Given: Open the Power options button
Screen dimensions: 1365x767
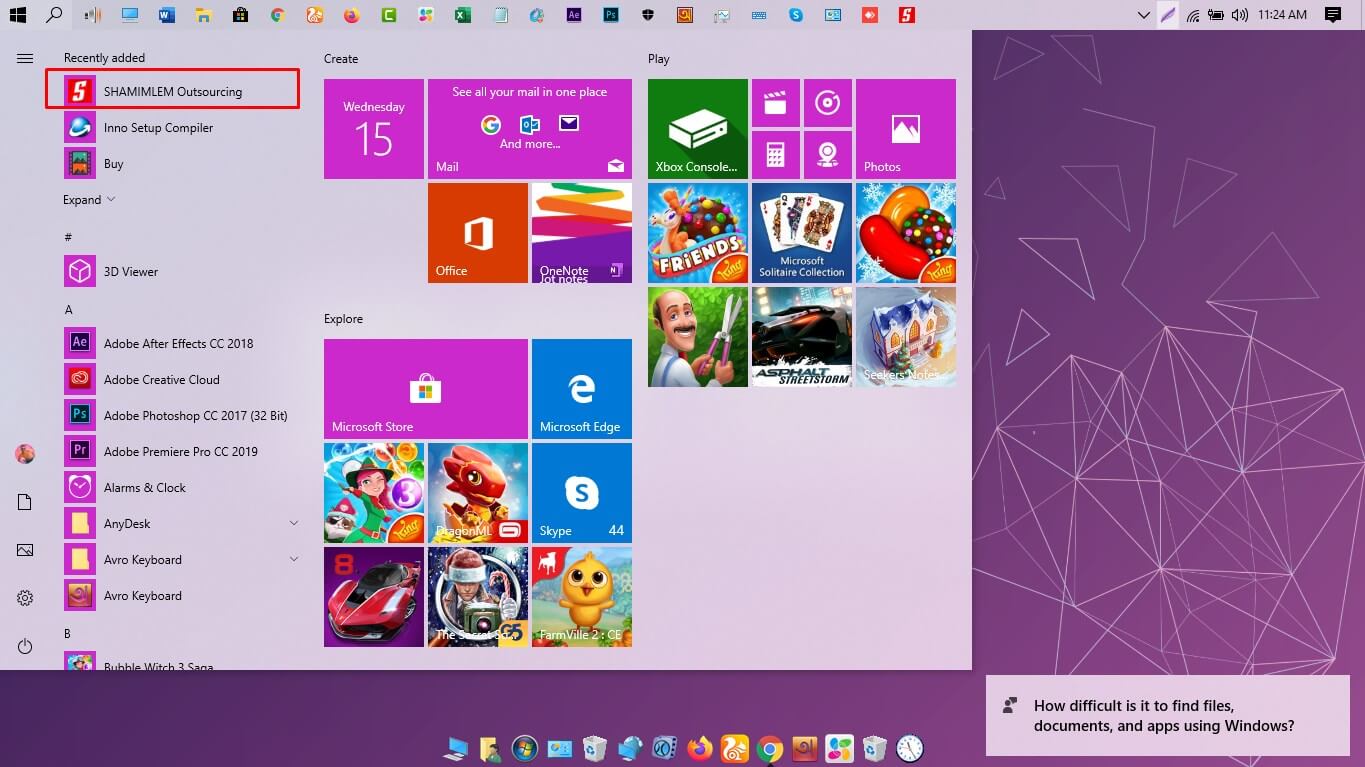Looking at the screenshot, I should (25, 647).
